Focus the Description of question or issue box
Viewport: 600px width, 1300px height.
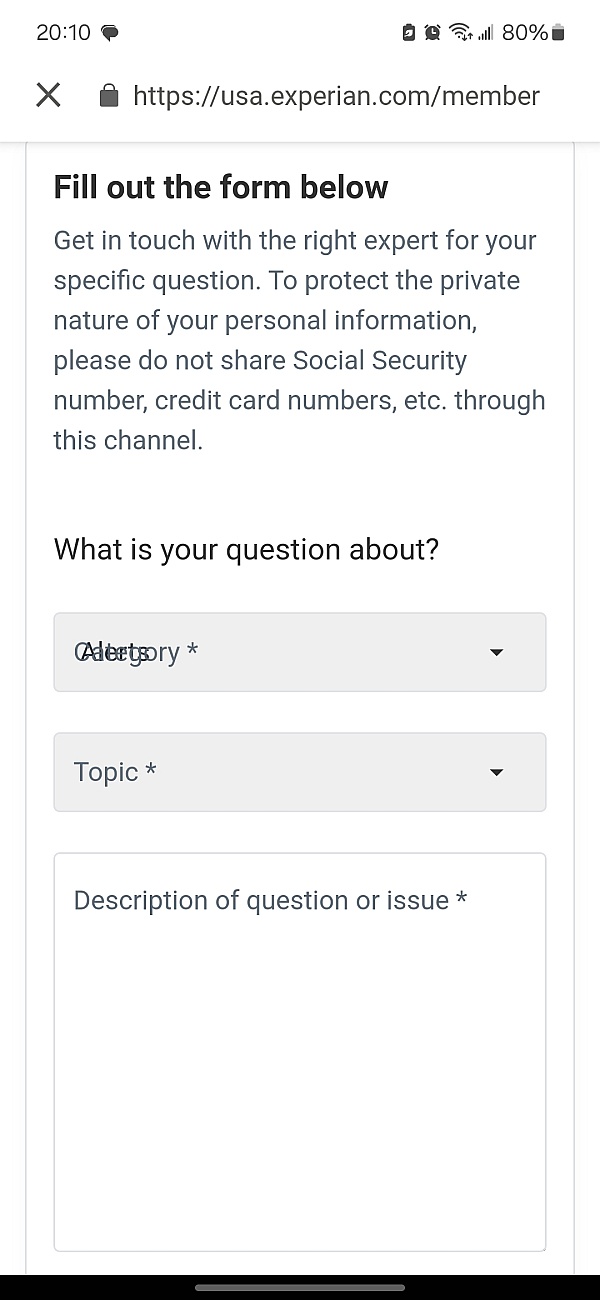tap(300, 1052)
